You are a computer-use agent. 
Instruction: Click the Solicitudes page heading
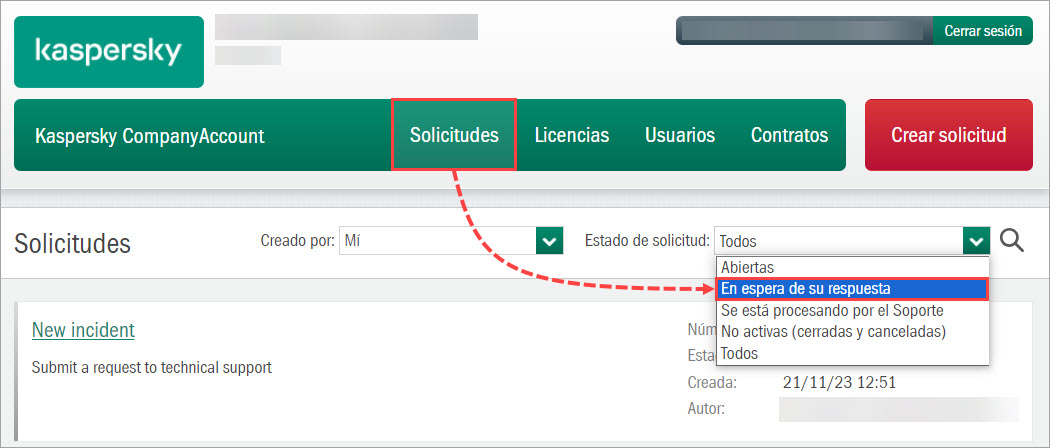pyautogui.click(x=72, y=243)
